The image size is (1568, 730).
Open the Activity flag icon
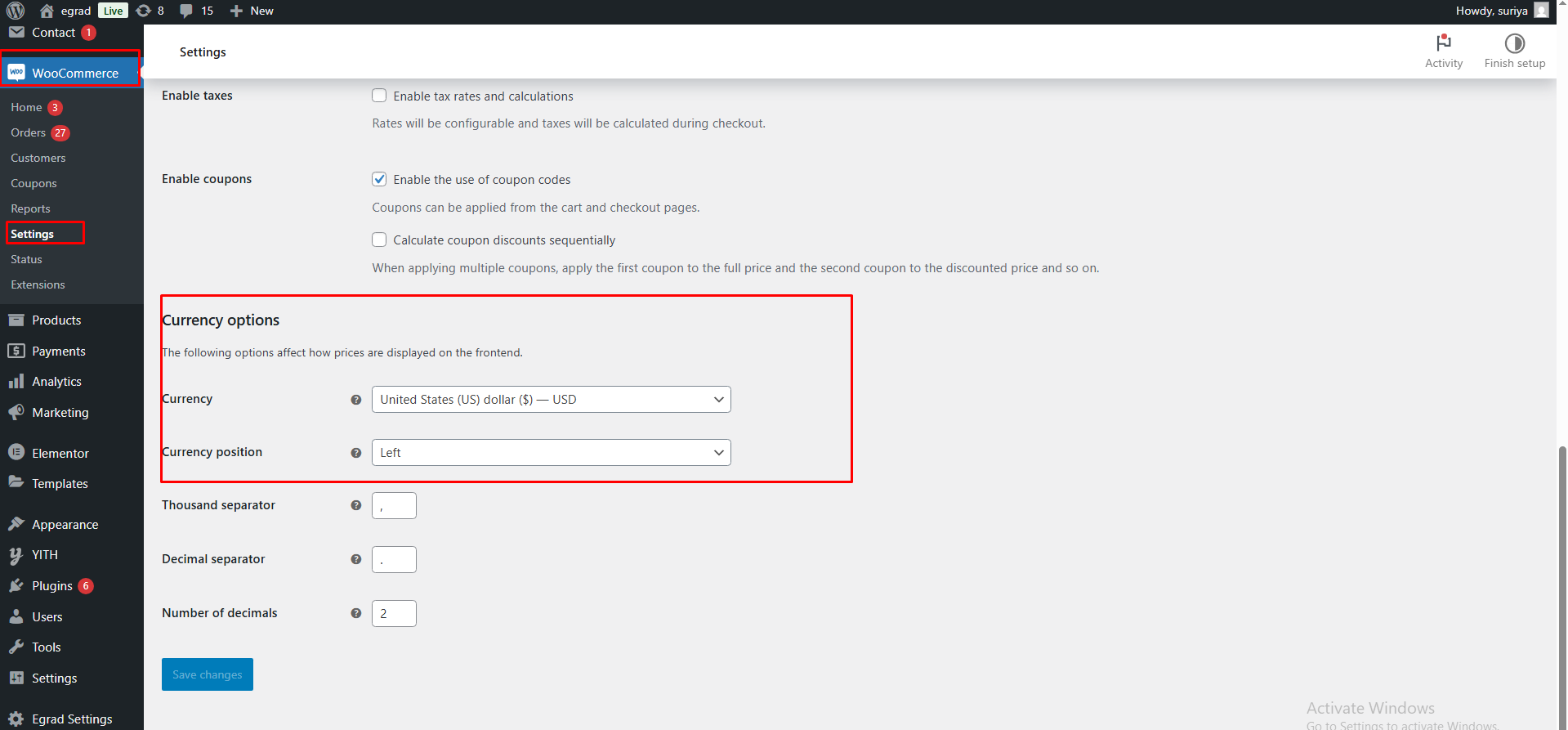tap(1444, 43)
